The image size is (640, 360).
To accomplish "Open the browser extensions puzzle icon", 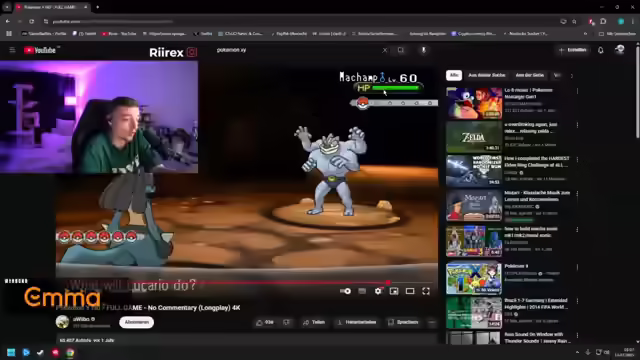I will (x=603, y=21).
